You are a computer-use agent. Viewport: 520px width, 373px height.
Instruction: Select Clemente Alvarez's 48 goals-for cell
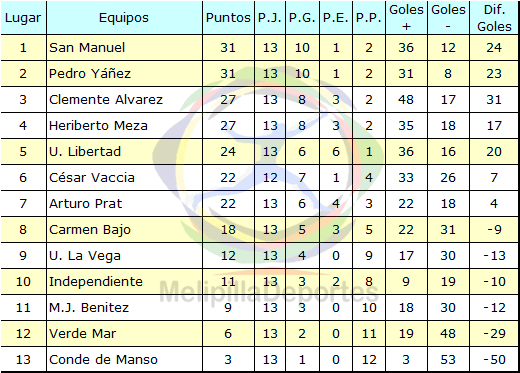click(406, 99)
